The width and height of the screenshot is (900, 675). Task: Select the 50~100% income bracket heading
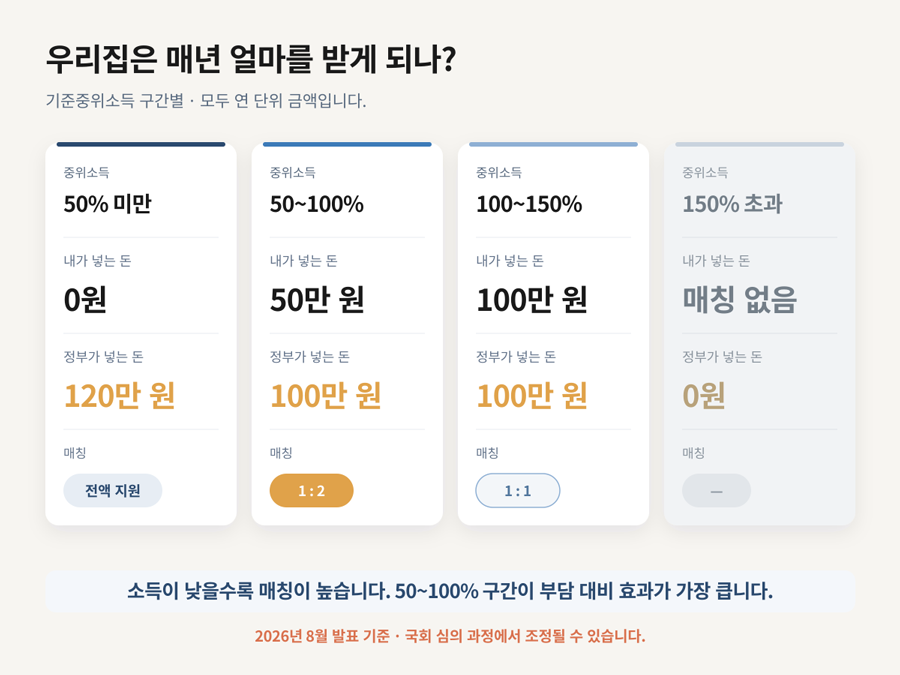[x=316, y=204]
